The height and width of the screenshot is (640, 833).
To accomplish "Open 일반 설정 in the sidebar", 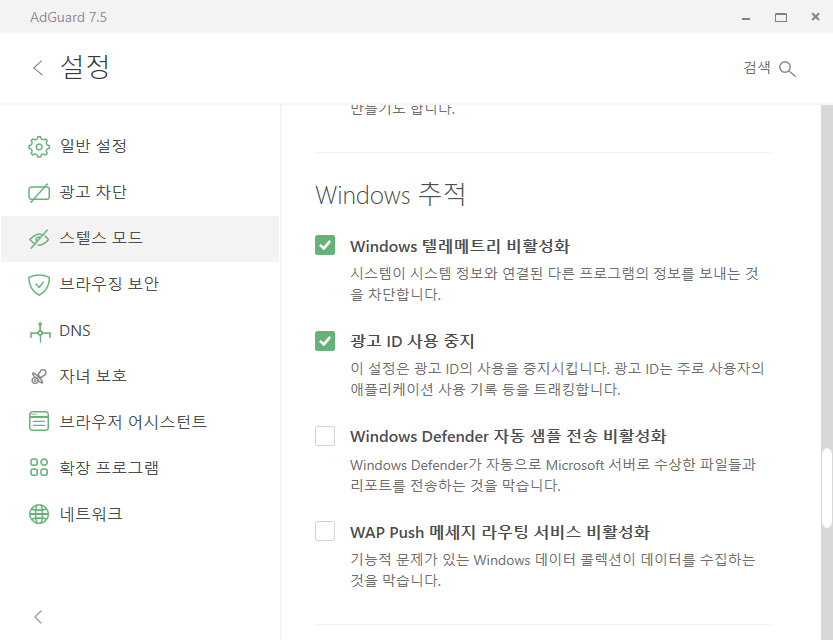I will pyautogui.click(x=140, y=147).
